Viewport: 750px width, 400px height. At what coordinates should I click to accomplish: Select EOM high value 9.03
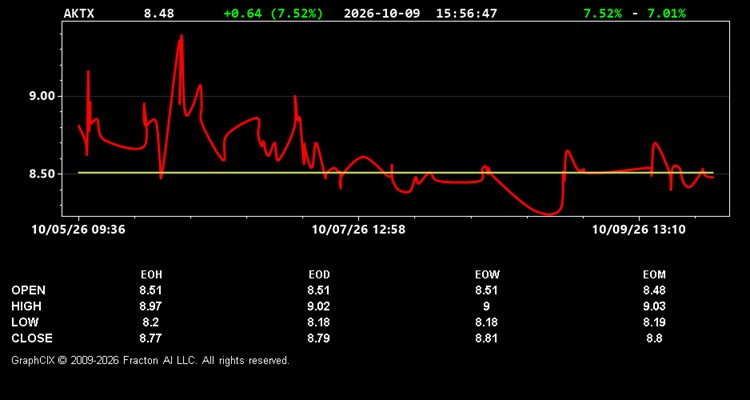coord(654,306)
